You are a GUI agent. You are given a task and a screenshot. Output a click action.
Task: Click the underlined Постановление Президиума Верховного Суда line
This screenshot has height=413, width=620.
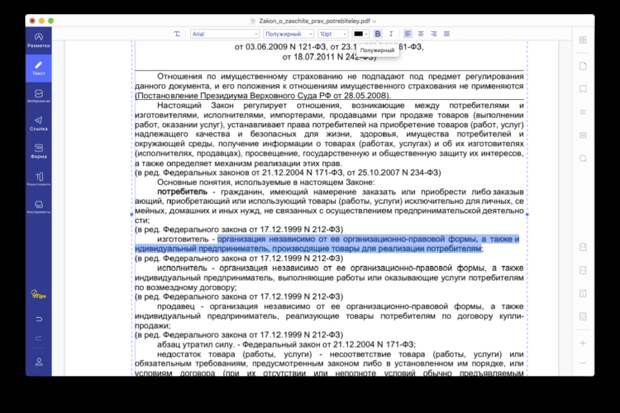263,95
